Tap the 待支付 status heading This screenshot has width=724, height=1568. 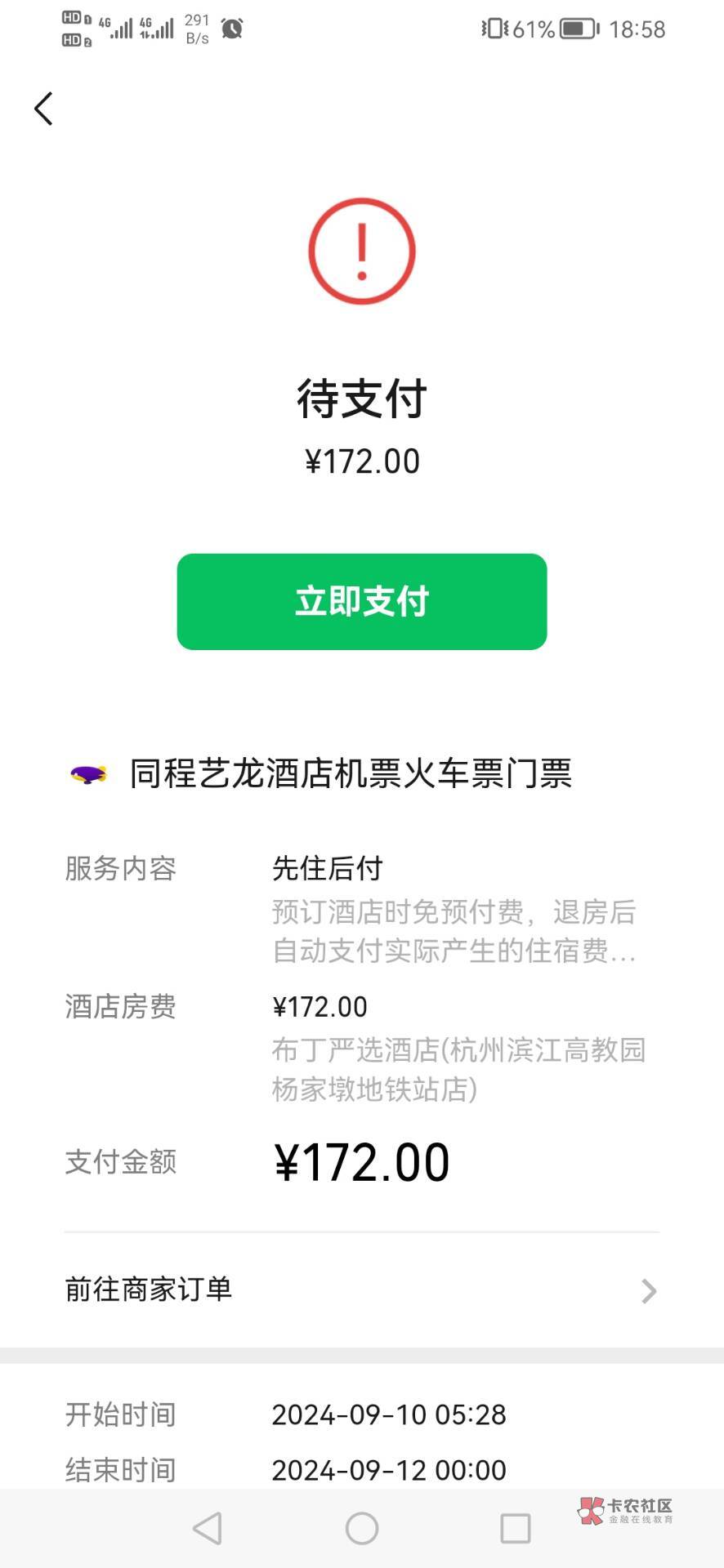point(361,399)
